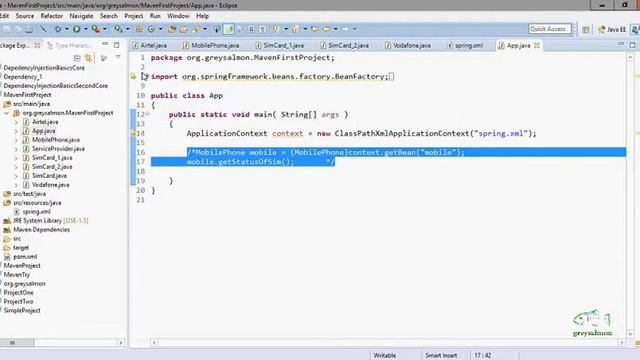
Task: Switch to the Type Hierarchy tab
Action: (68, 45)
